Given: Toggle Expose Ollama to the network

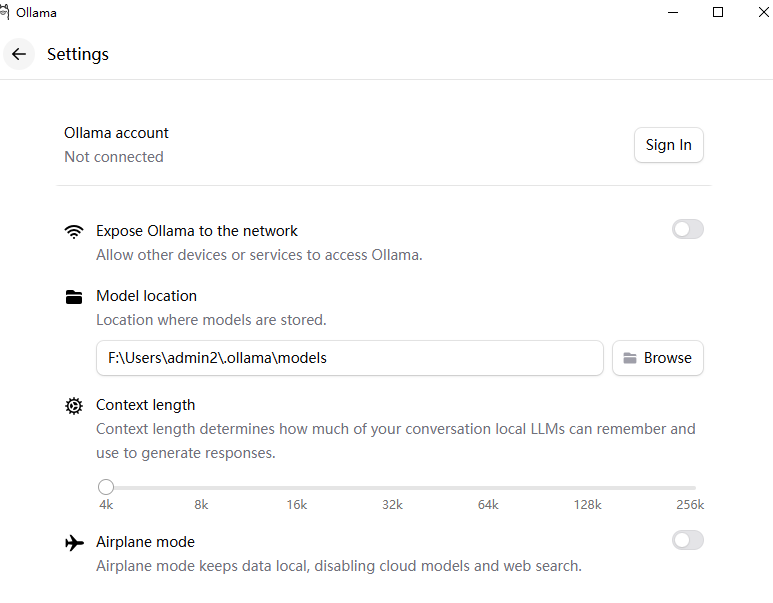Looking at the screenshot, I should click(x=688, y=229).
